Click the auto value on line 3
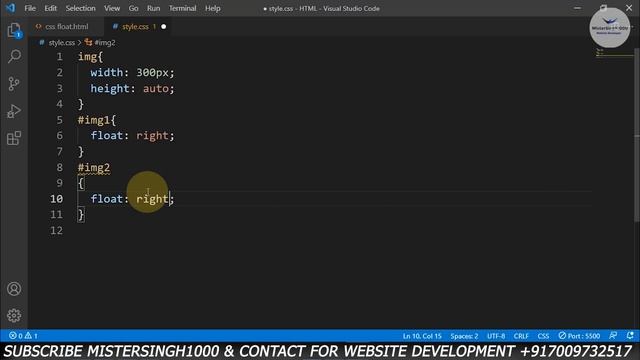Viewport: 640px width, 360px height. pyautogui.click(x=156, y=89)
